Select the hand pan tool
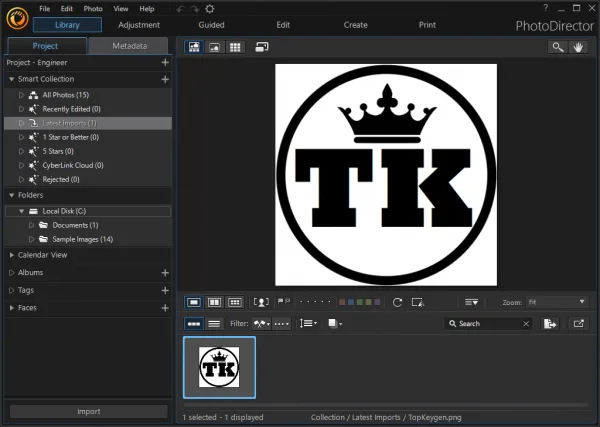 578,47
